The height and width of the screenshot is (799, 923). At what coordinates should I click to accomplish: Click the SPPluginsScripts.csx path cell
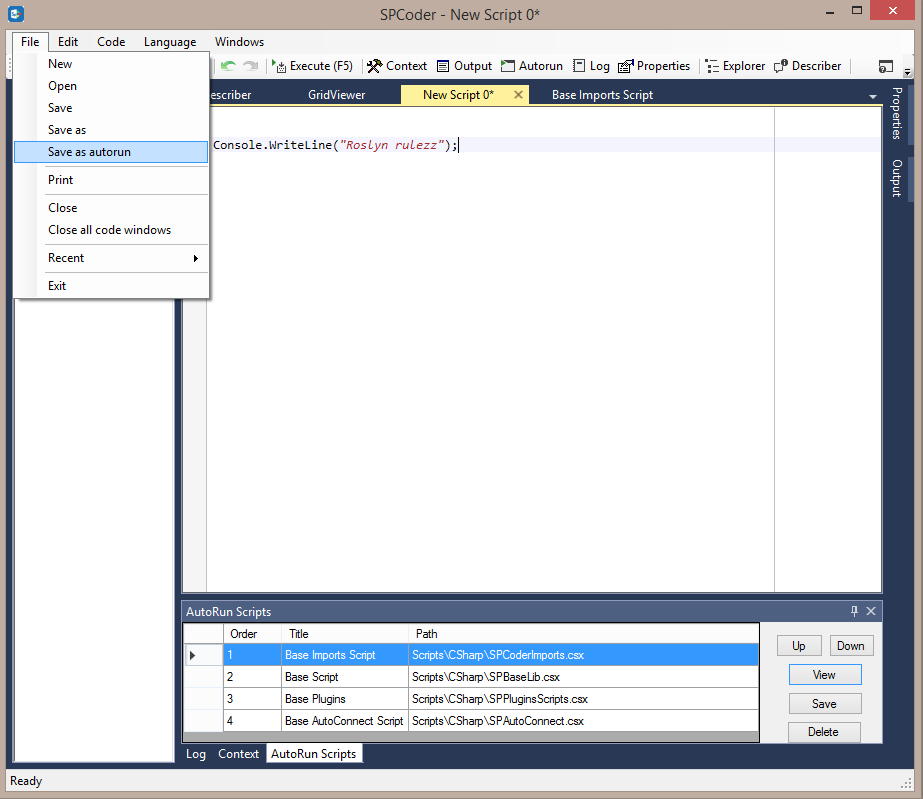point(583,699)
